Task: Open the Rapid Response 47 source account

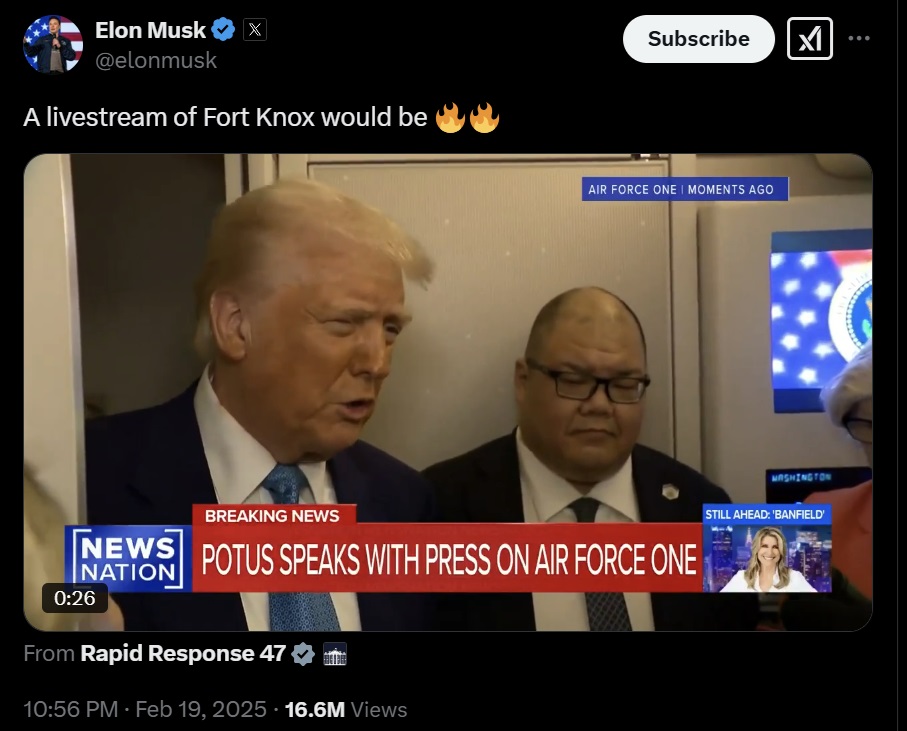Action: tap(183, 654)
